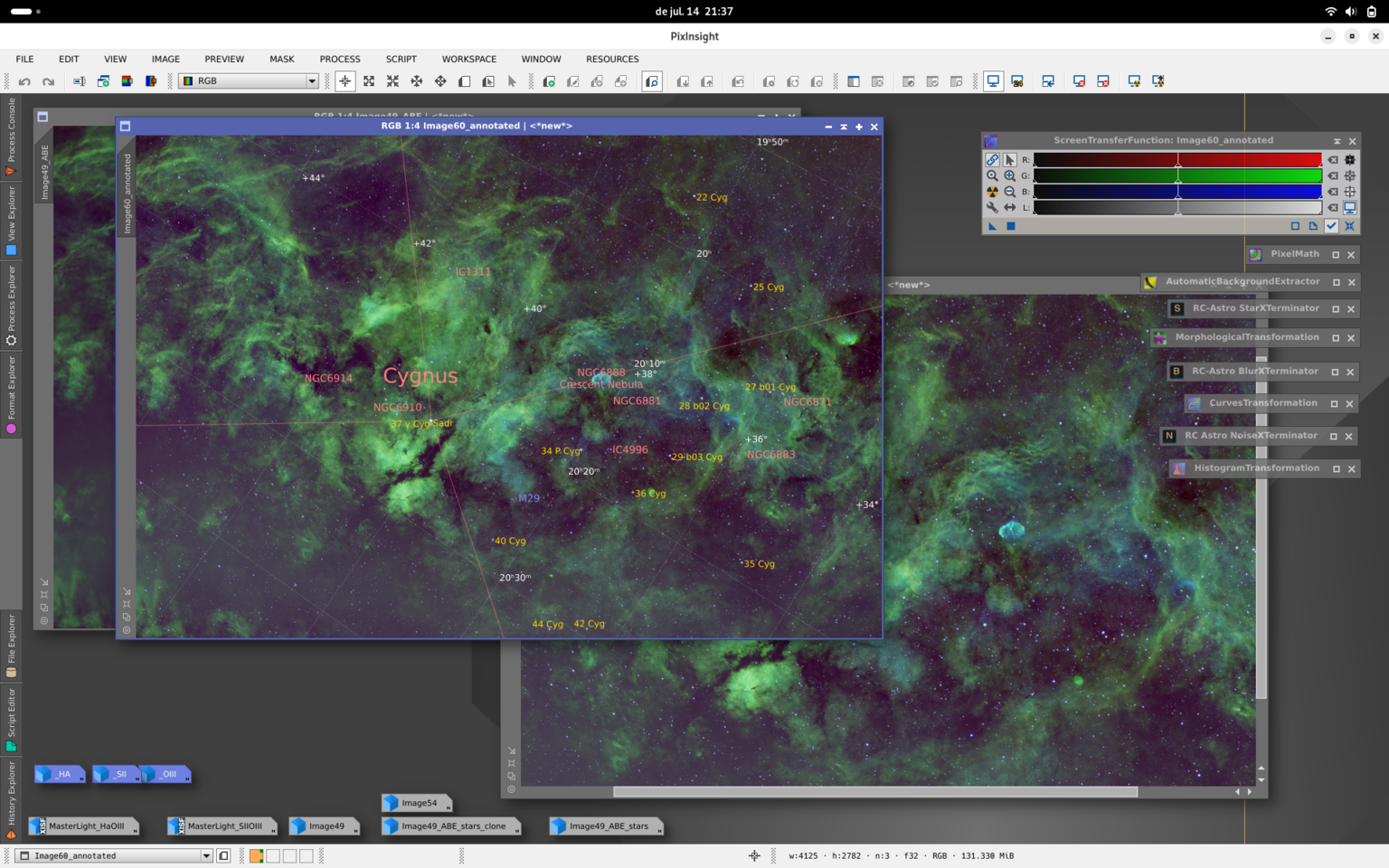
Task: Open the clock showing de jul. 14 21:37
Action: pyautogui.click(x=694, y=12)
